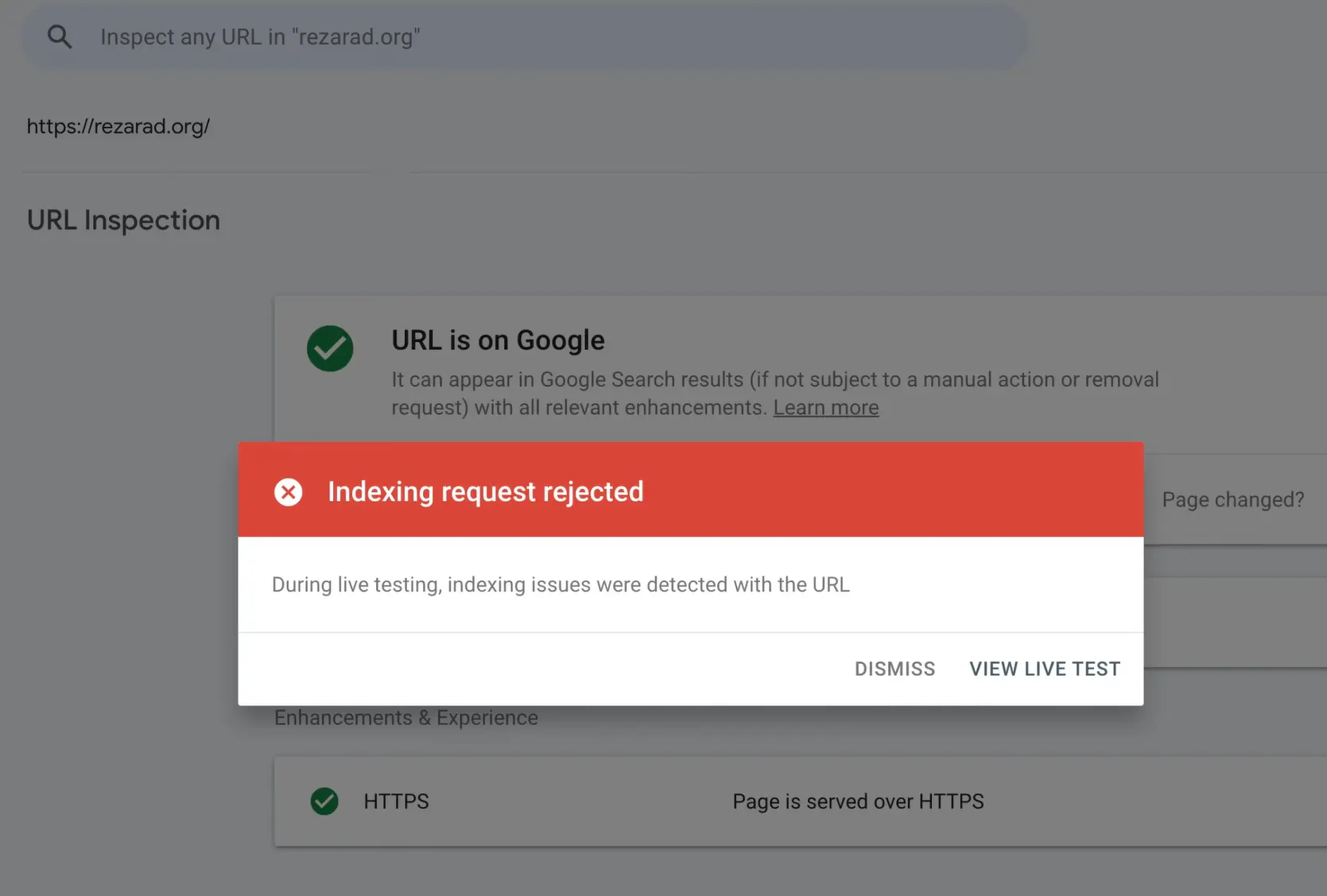Click the "Page changed?" text
The image size is (1327, 896).
pyautogui.click(x=1232, y=500)
